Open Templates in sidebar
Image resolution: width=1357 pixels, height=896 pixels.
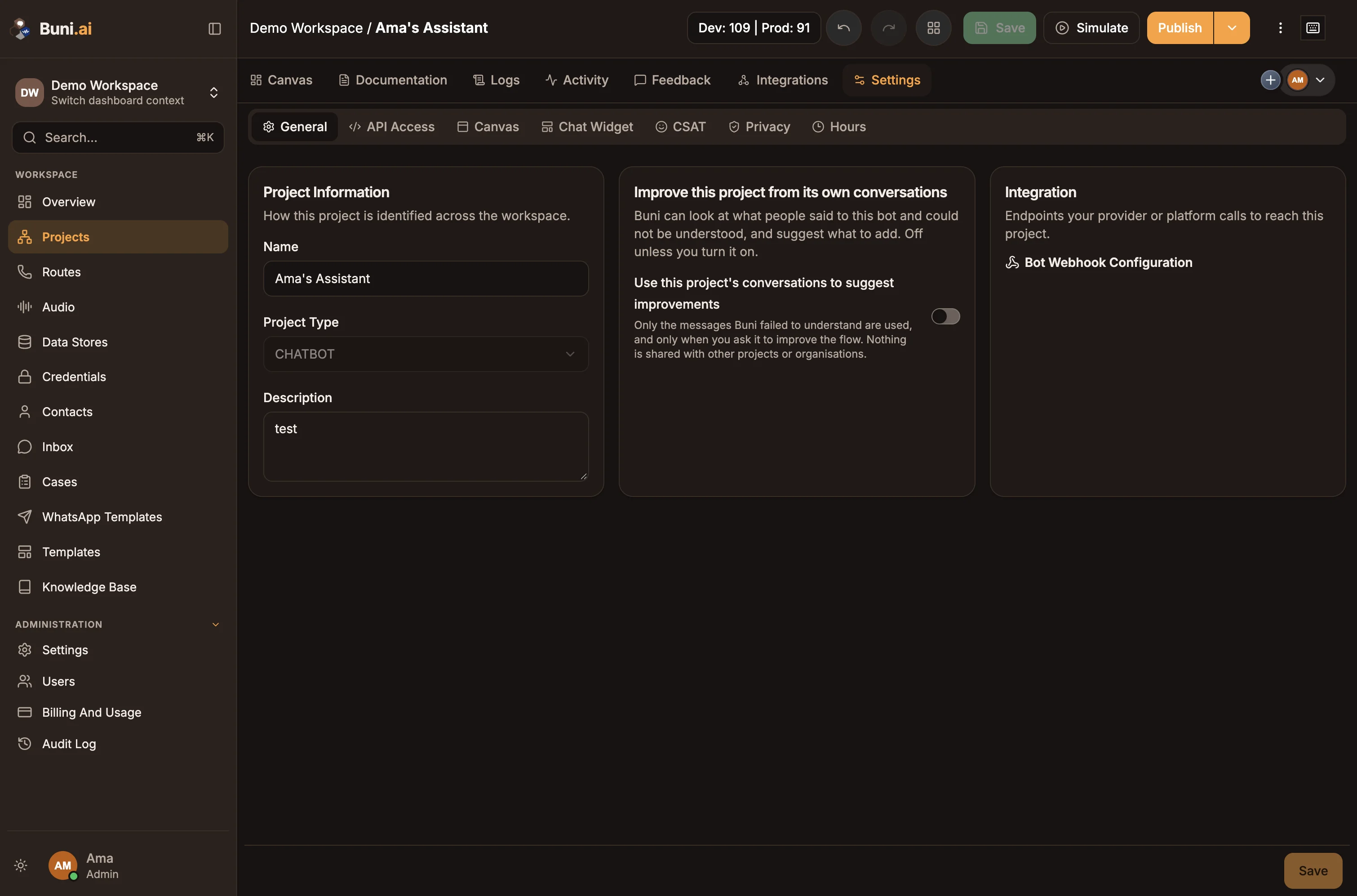coord(118,552)
